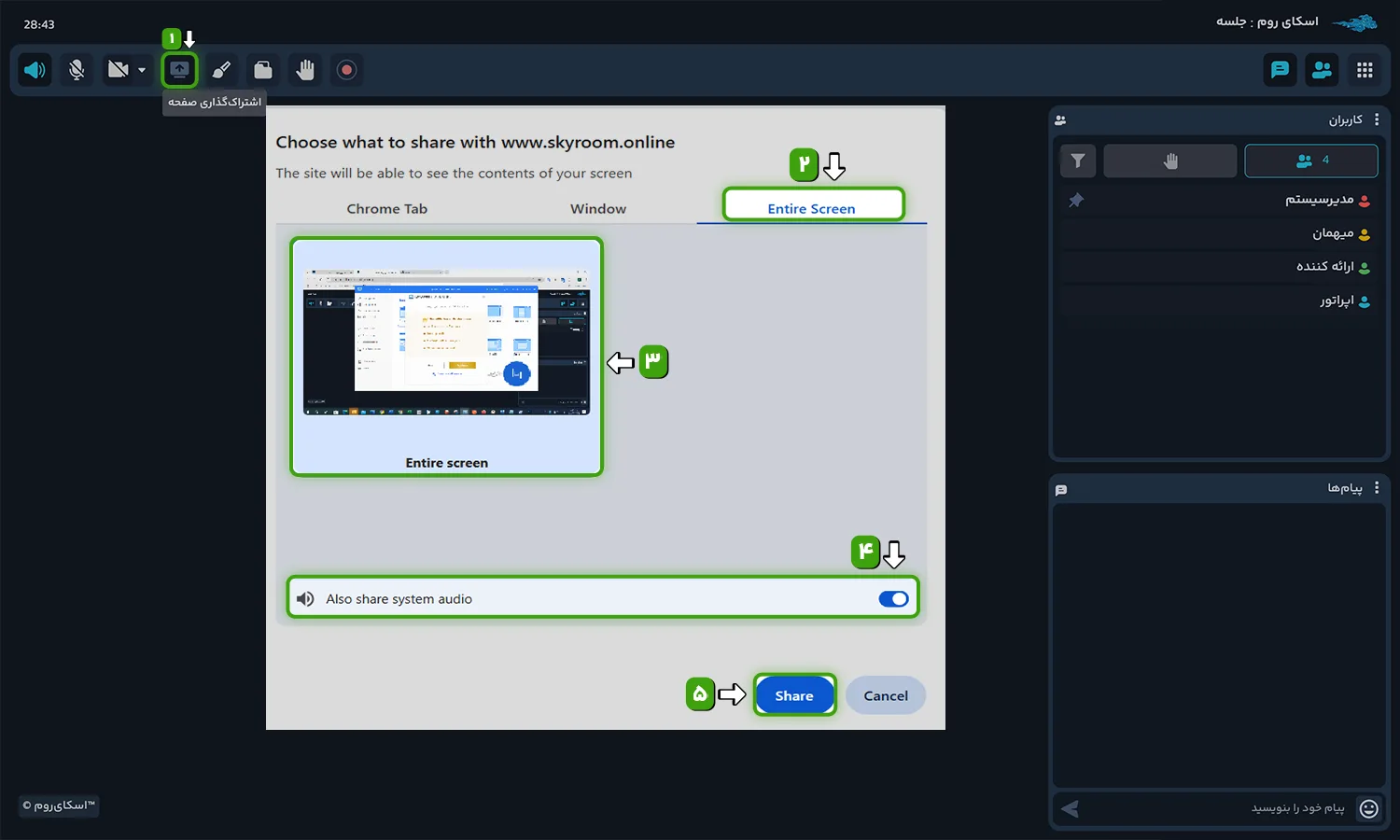Click the screen sharing icon
The height and width of the screenshot is (840, 1400).
179,70
